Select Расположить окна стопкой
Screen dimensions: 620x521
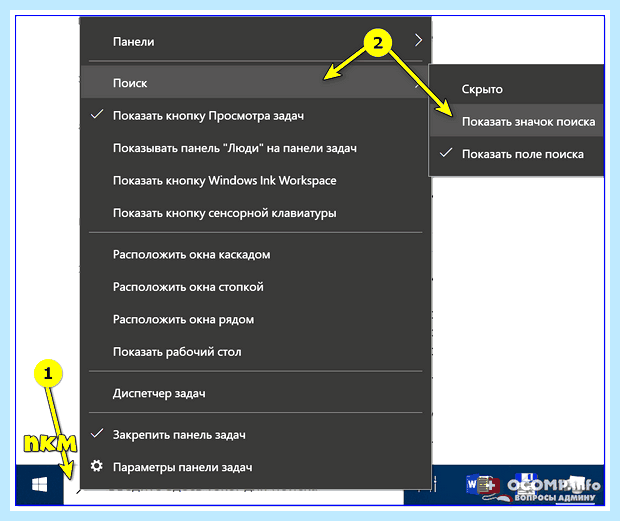pyautogui.click(x=255, y=287)
